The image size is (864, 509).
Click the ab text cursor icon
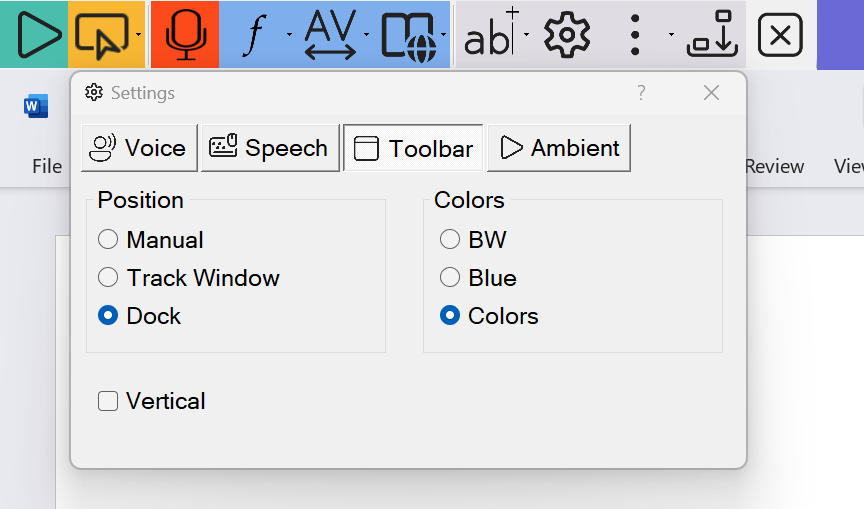coord(489,35)
